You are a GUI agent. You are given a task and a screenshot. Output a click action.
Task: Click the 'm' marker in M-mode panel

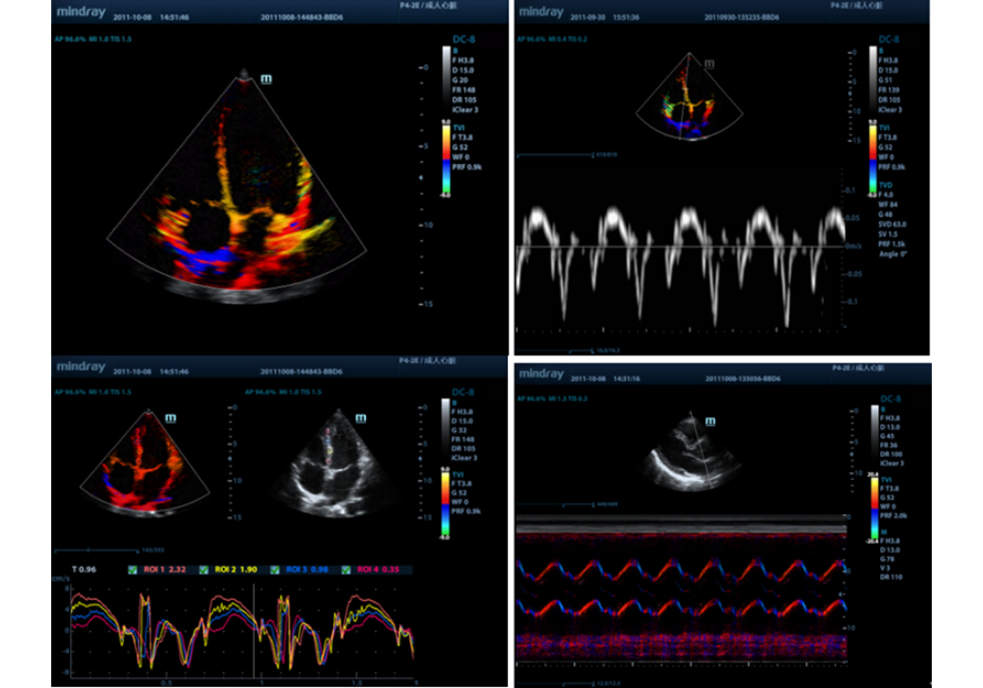tap(709, 422)
